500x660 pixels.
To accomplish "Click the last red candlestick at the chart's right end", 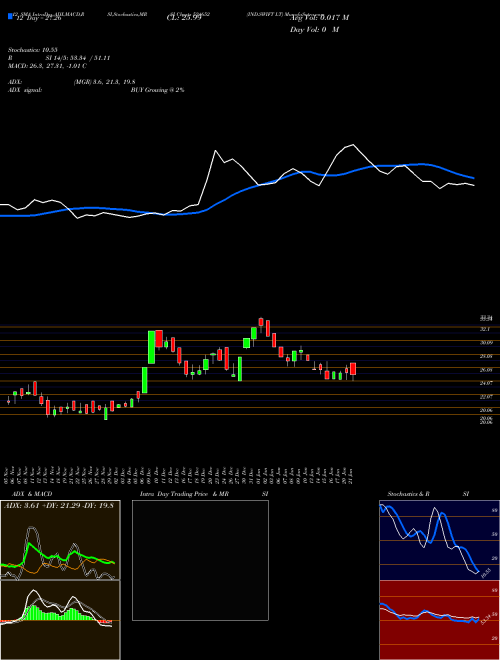I will point(353,369).
